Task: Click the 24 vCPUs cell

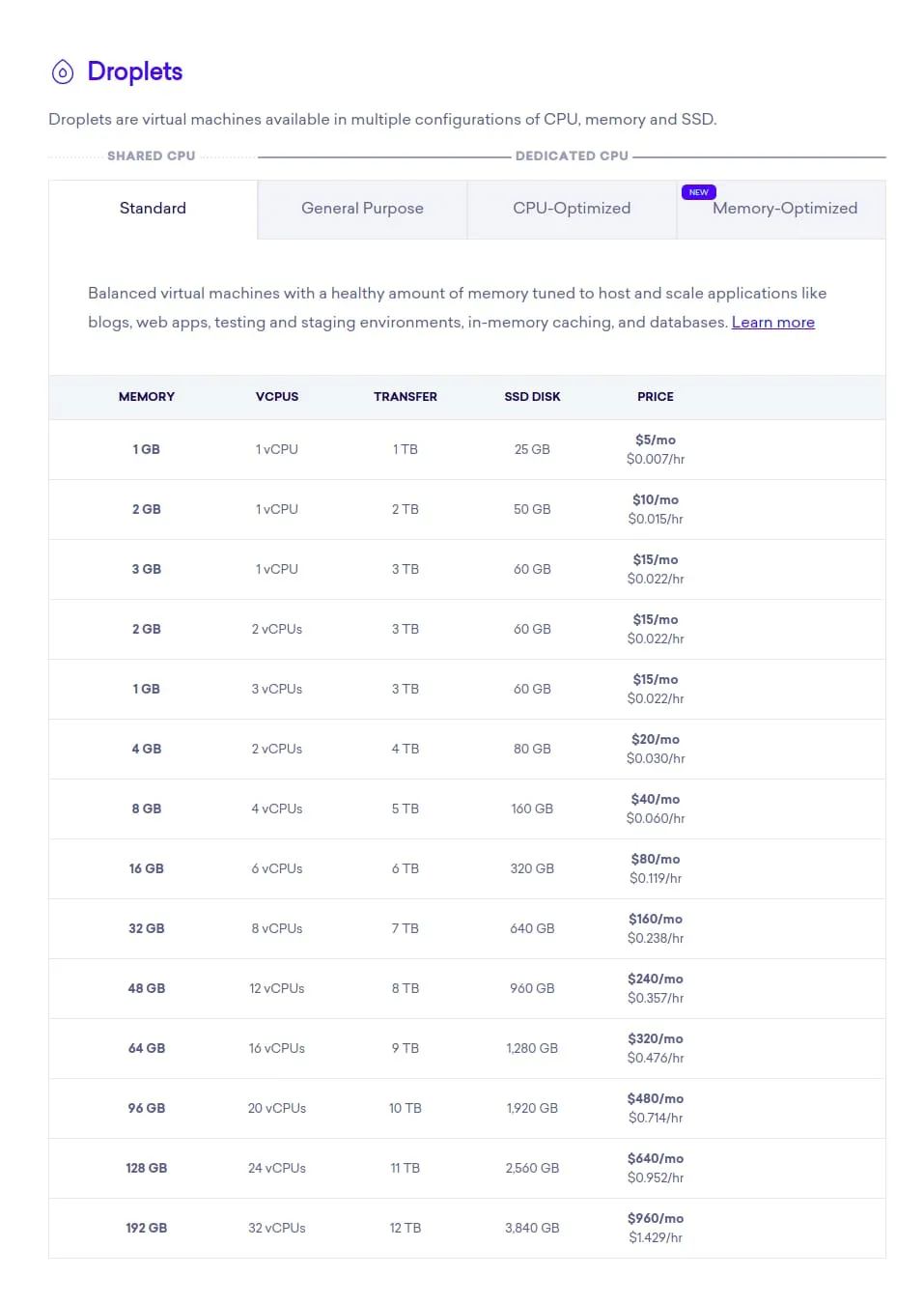Action: point(277,1169)
